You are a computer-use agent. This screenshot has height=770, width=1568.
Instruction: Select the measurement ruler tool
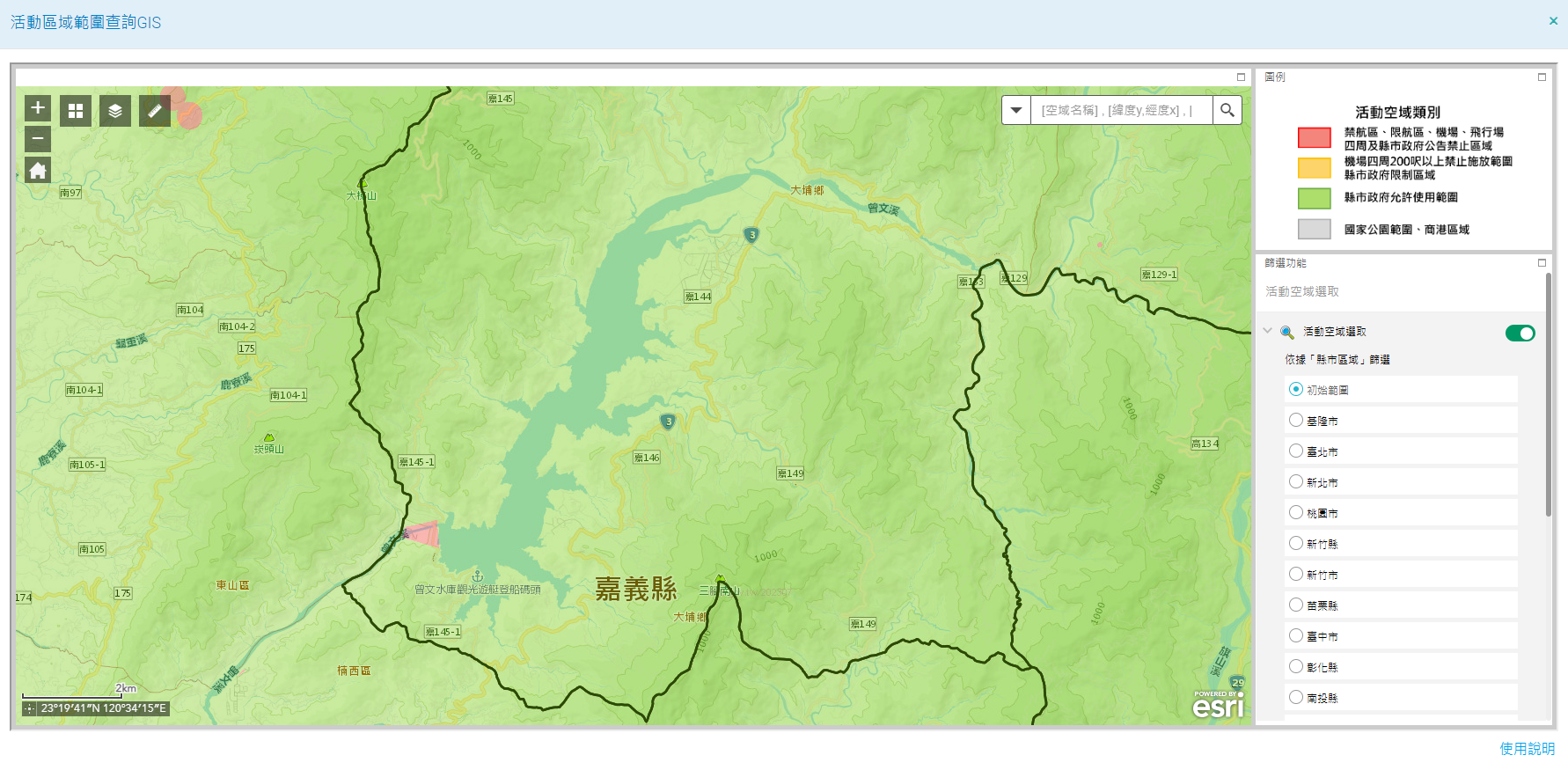pyautogui.click(x=155, y=111)
